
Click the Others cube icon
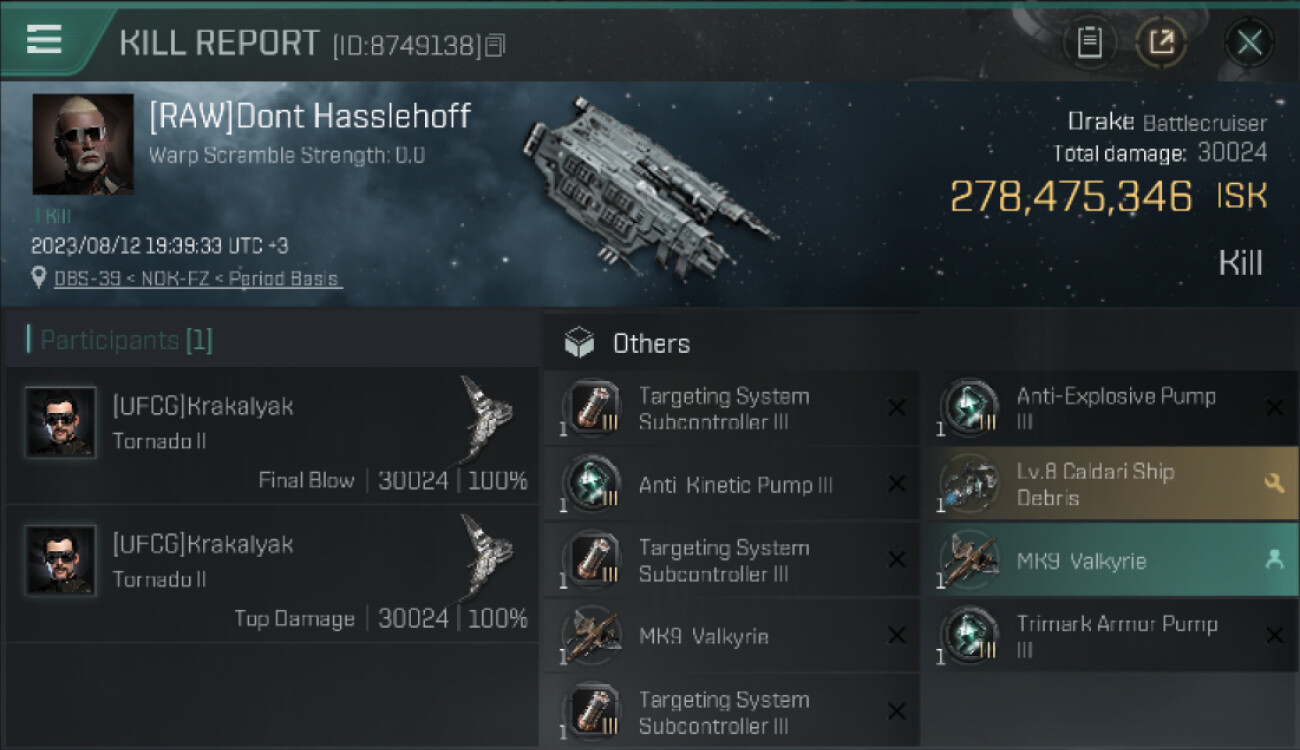[x=579, y=343]
